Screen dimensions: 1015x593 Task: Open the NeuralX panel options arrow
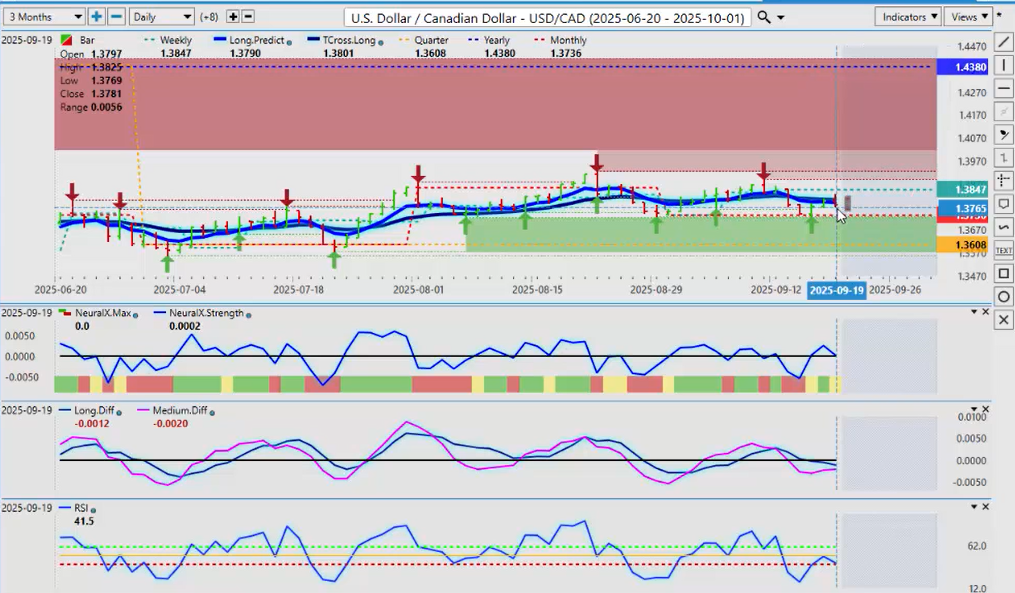click(974, 312)
